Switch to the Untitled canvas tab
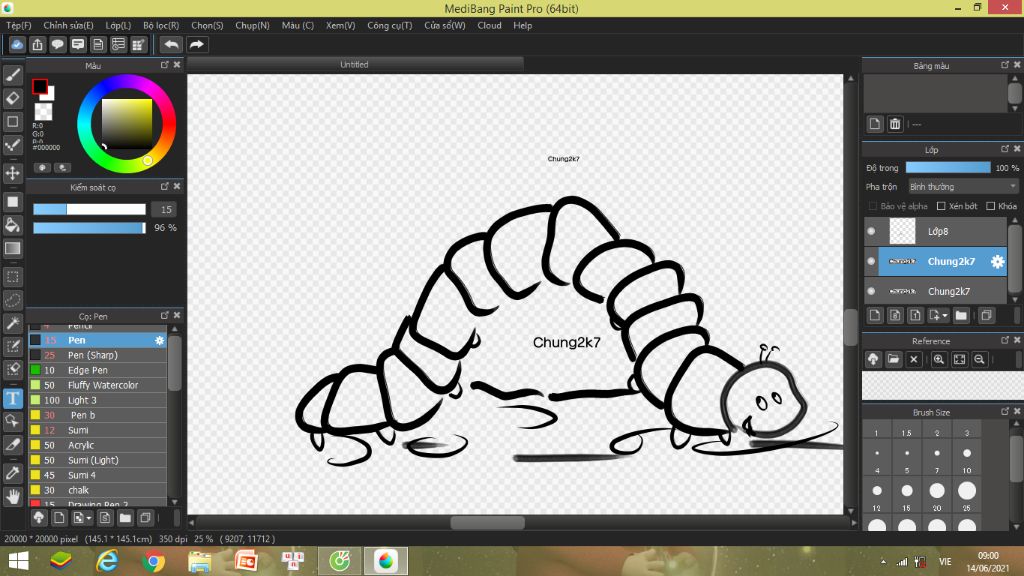 coord(355,65)
